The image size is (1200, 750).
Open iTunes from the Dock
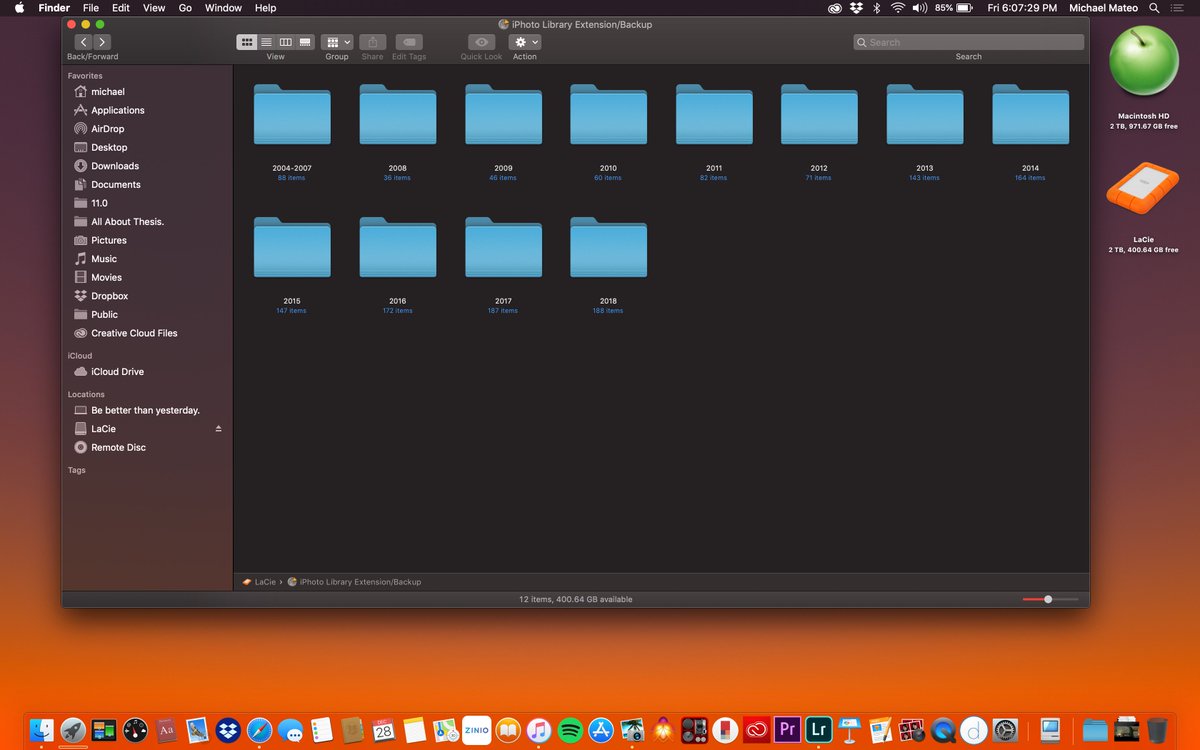pyautogui.click(x=539, y=729)
